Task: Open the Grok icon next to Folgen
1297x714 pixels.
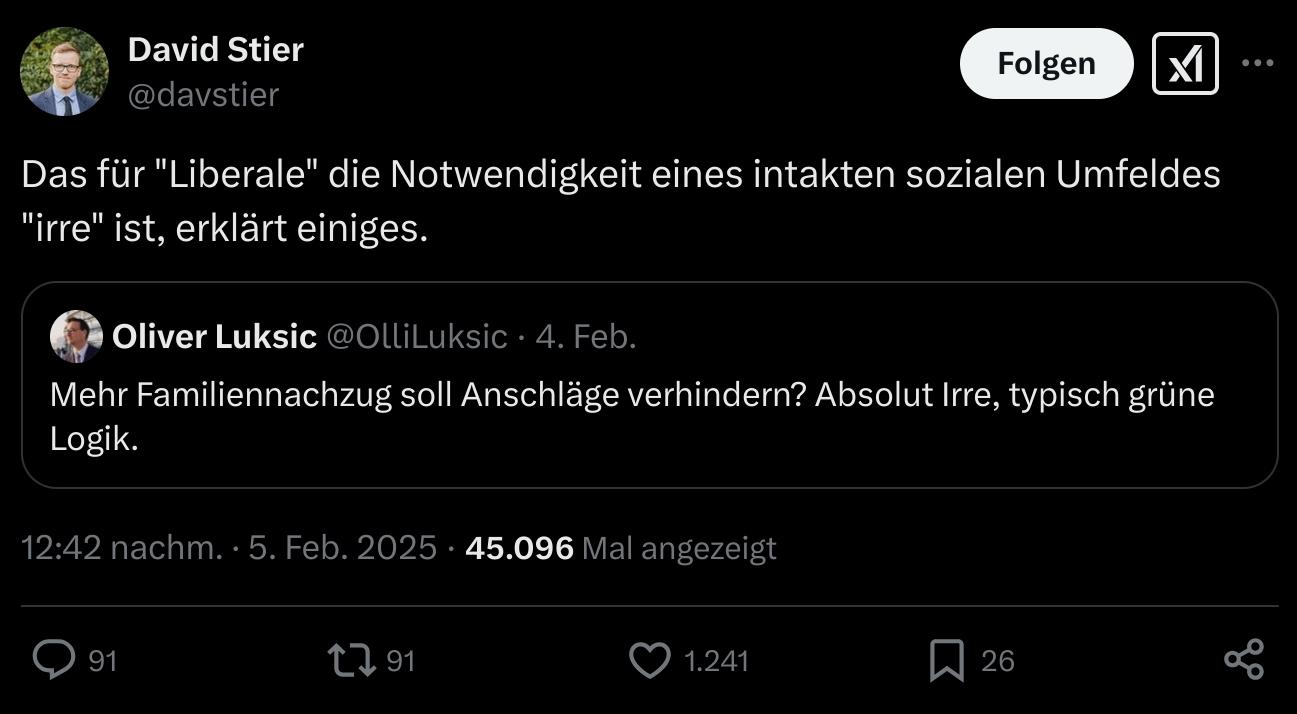Action: [1185, 64]
